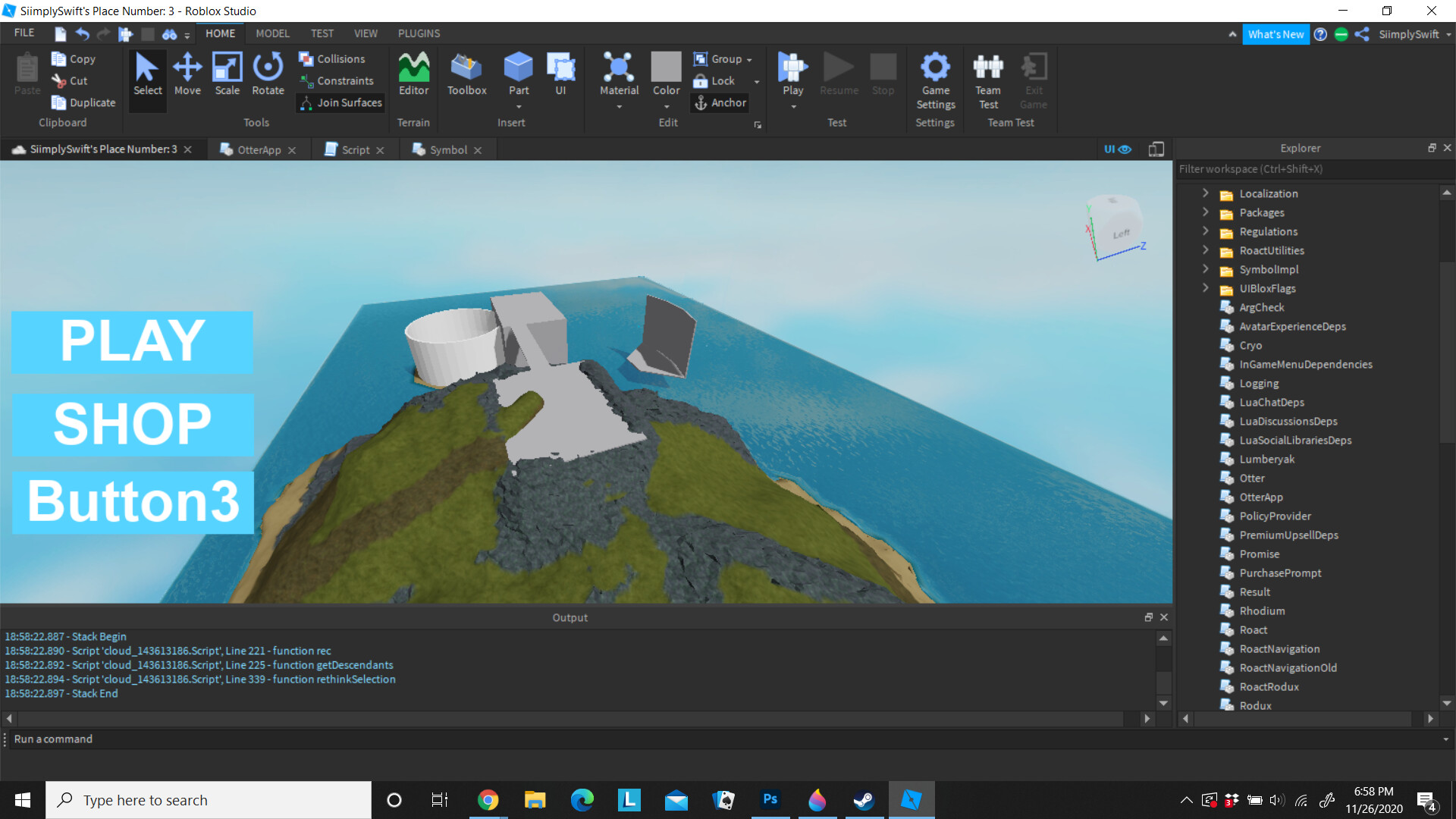Open Photoshop from the taskbar
The height and width of the screenshot is (819, 1456).
click(770, 800)
